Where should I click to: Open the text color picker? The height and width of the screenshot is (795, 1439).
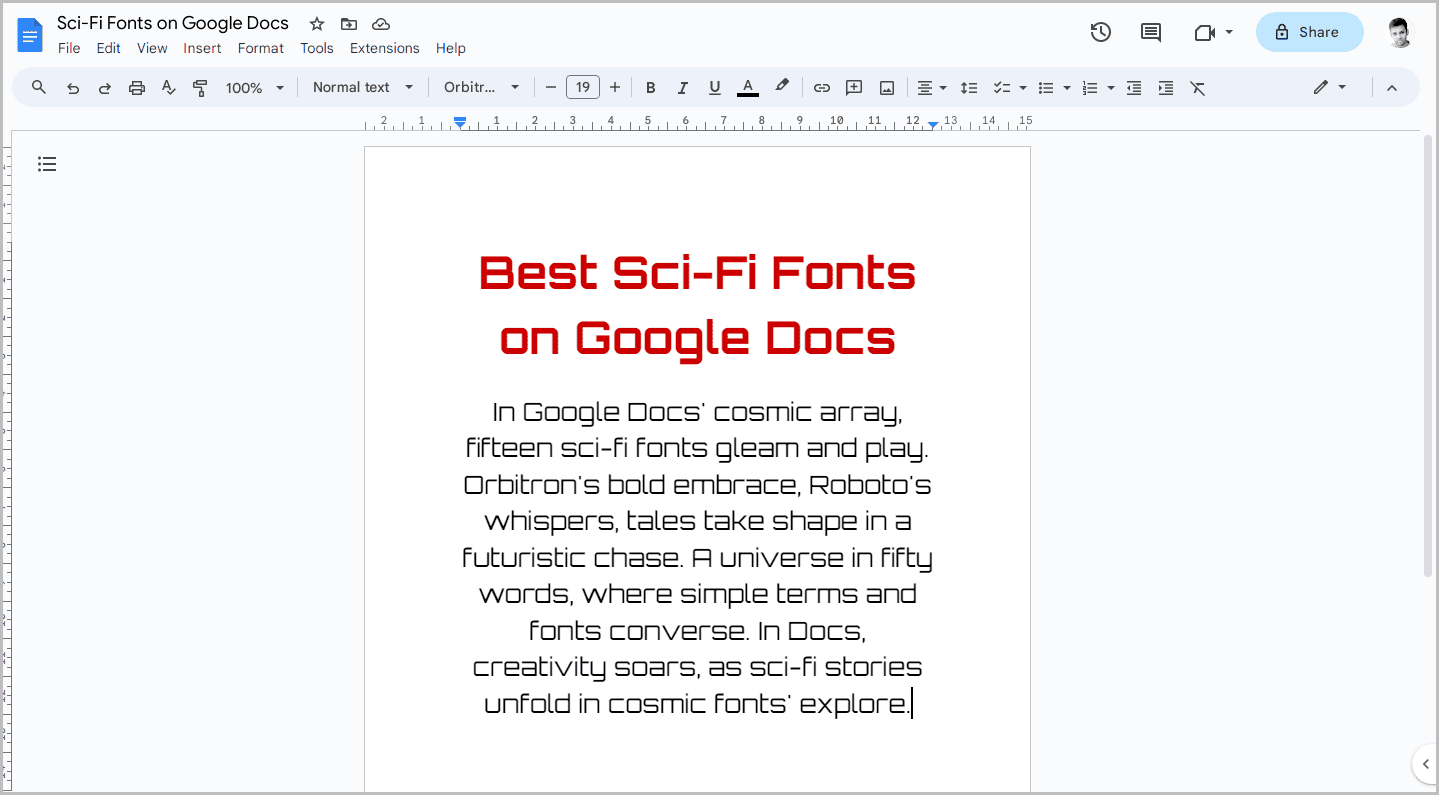click(747, 87)
